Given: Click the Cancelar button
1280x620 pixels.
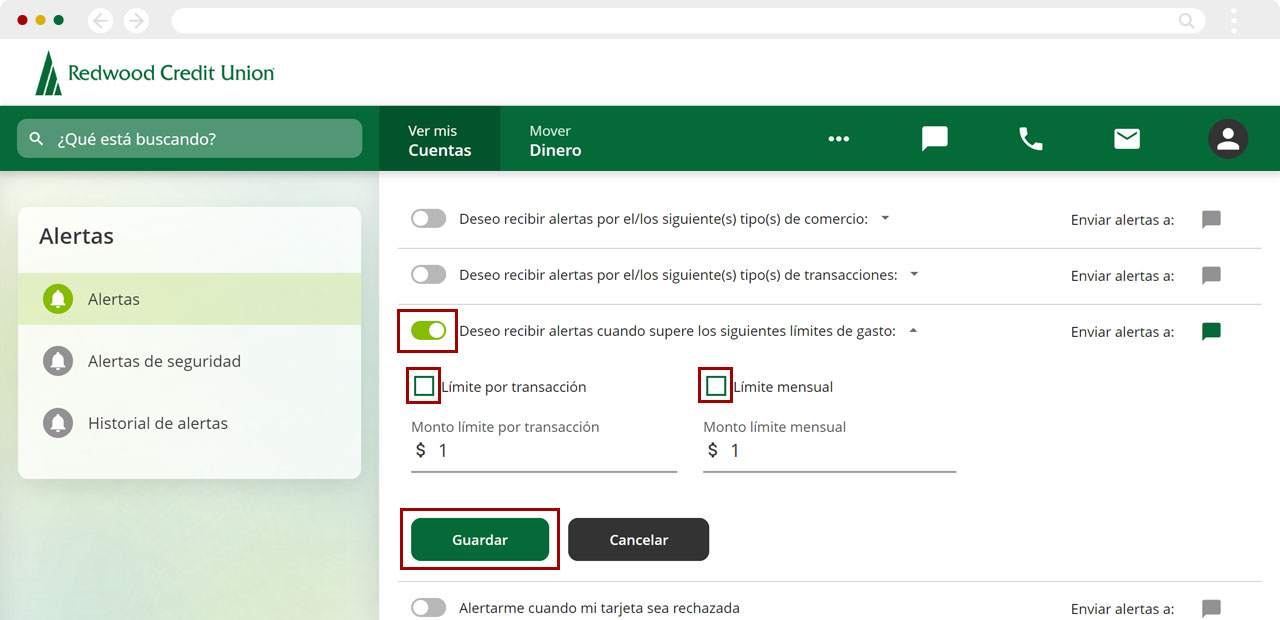Looking at the screenshot, I should pyautogui.click(x=638, y=540).
